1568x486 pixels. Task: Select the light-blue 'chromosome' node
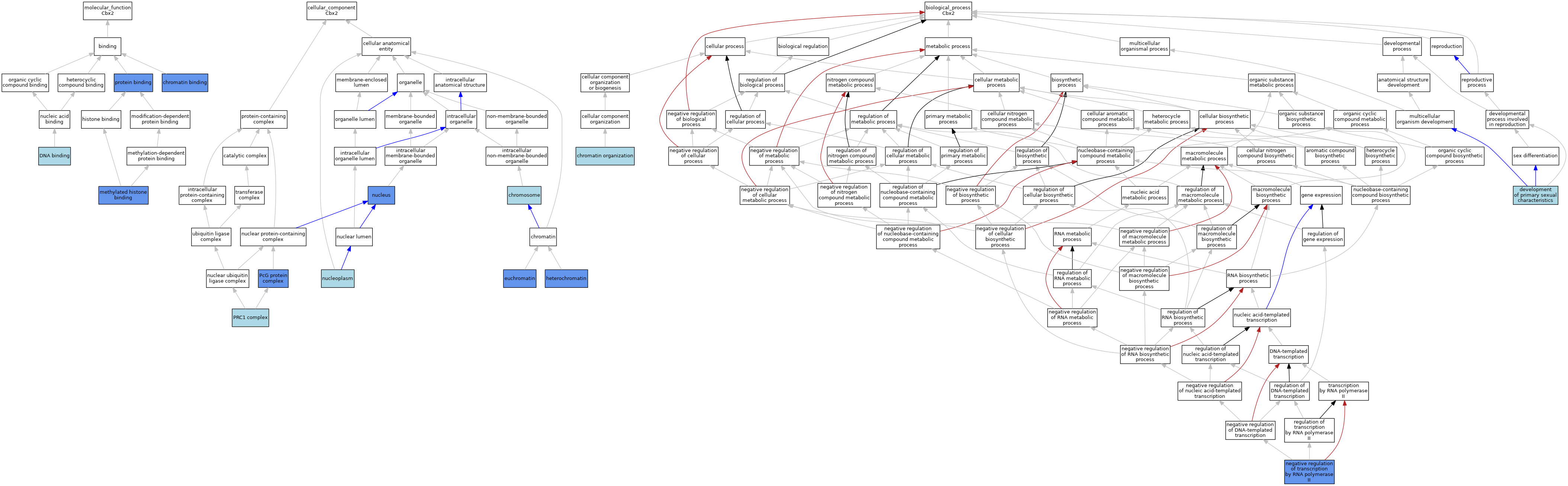click(x=524, y=195)
